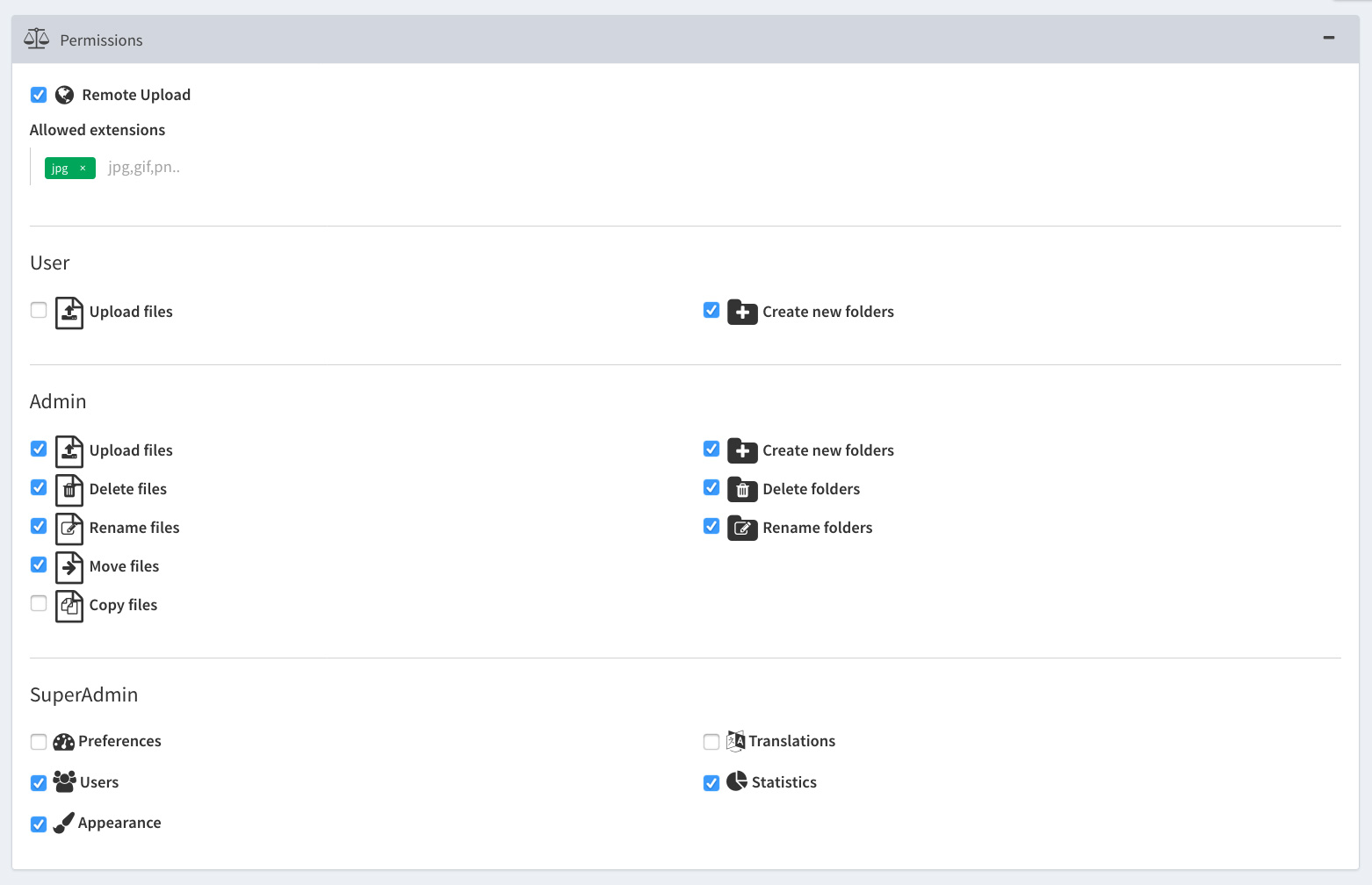Click Admin Delete files trash icon
The height and width of the screenshot is (885, 1372).
point(69,490)
